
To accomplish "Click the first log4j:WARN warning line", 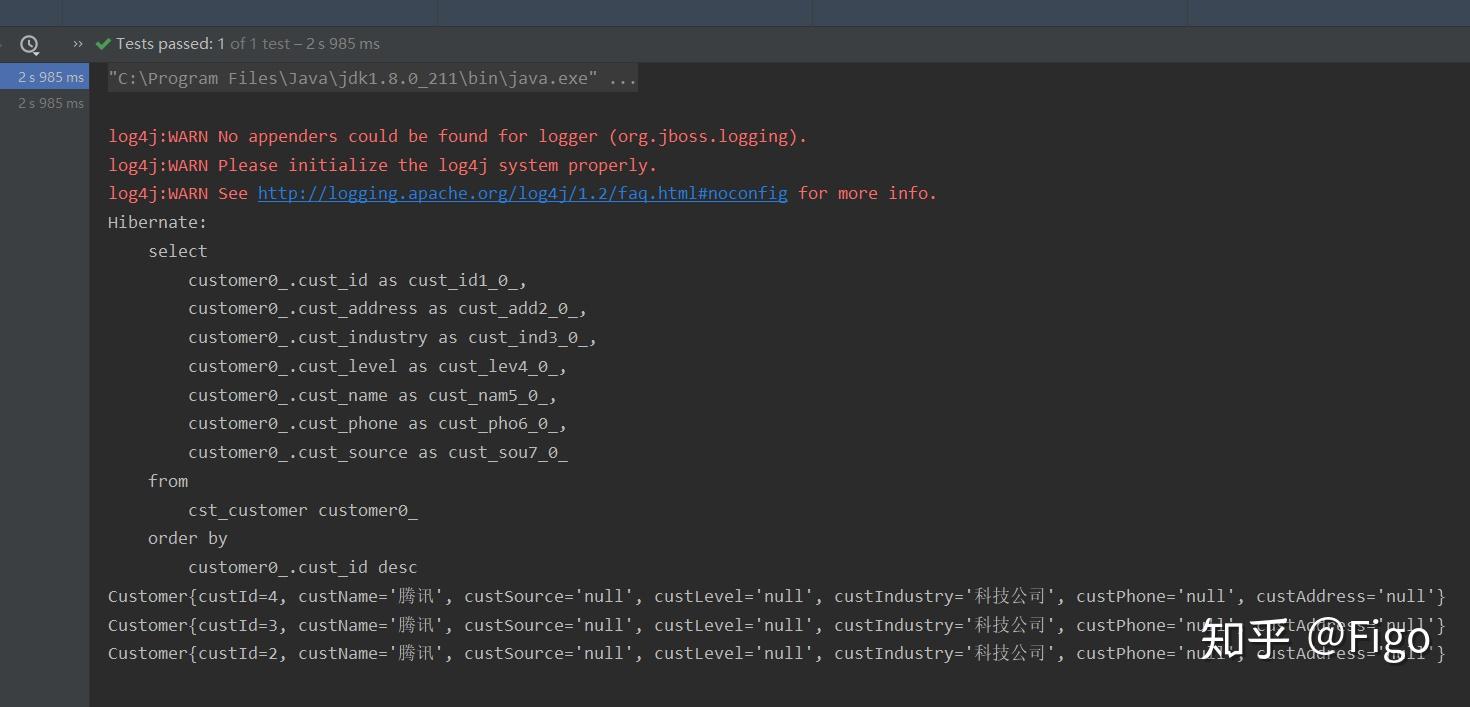I will [456, 135].
